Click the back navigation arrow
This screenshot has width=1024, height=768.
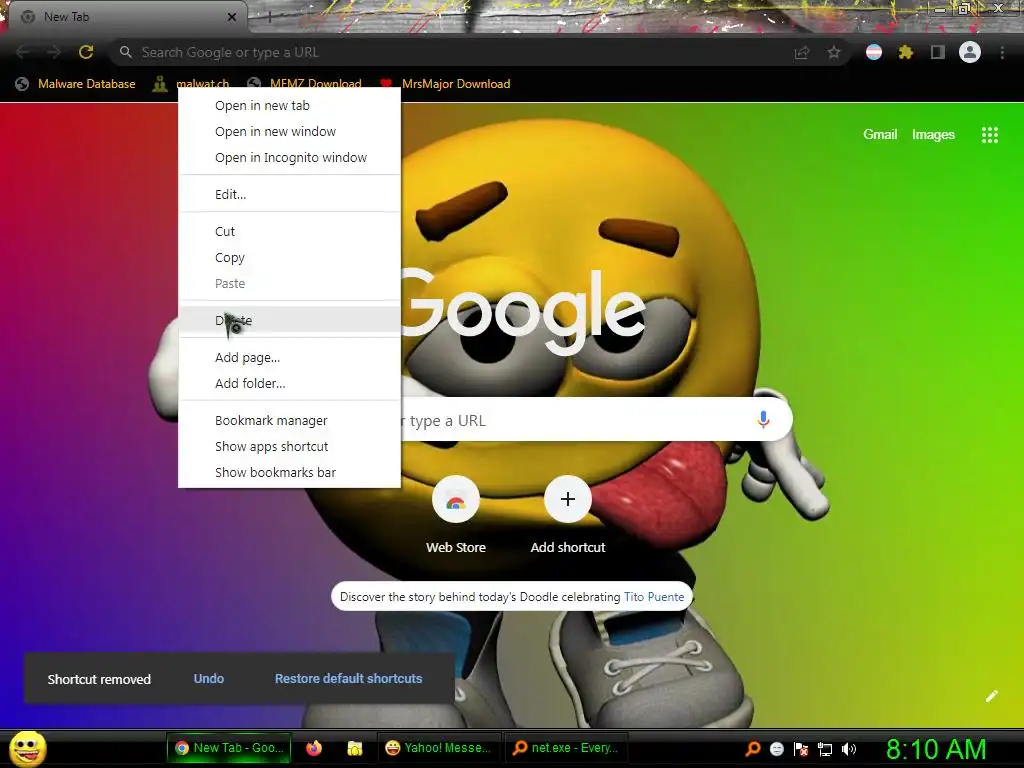pyautogui.click(x=23, y=52)
